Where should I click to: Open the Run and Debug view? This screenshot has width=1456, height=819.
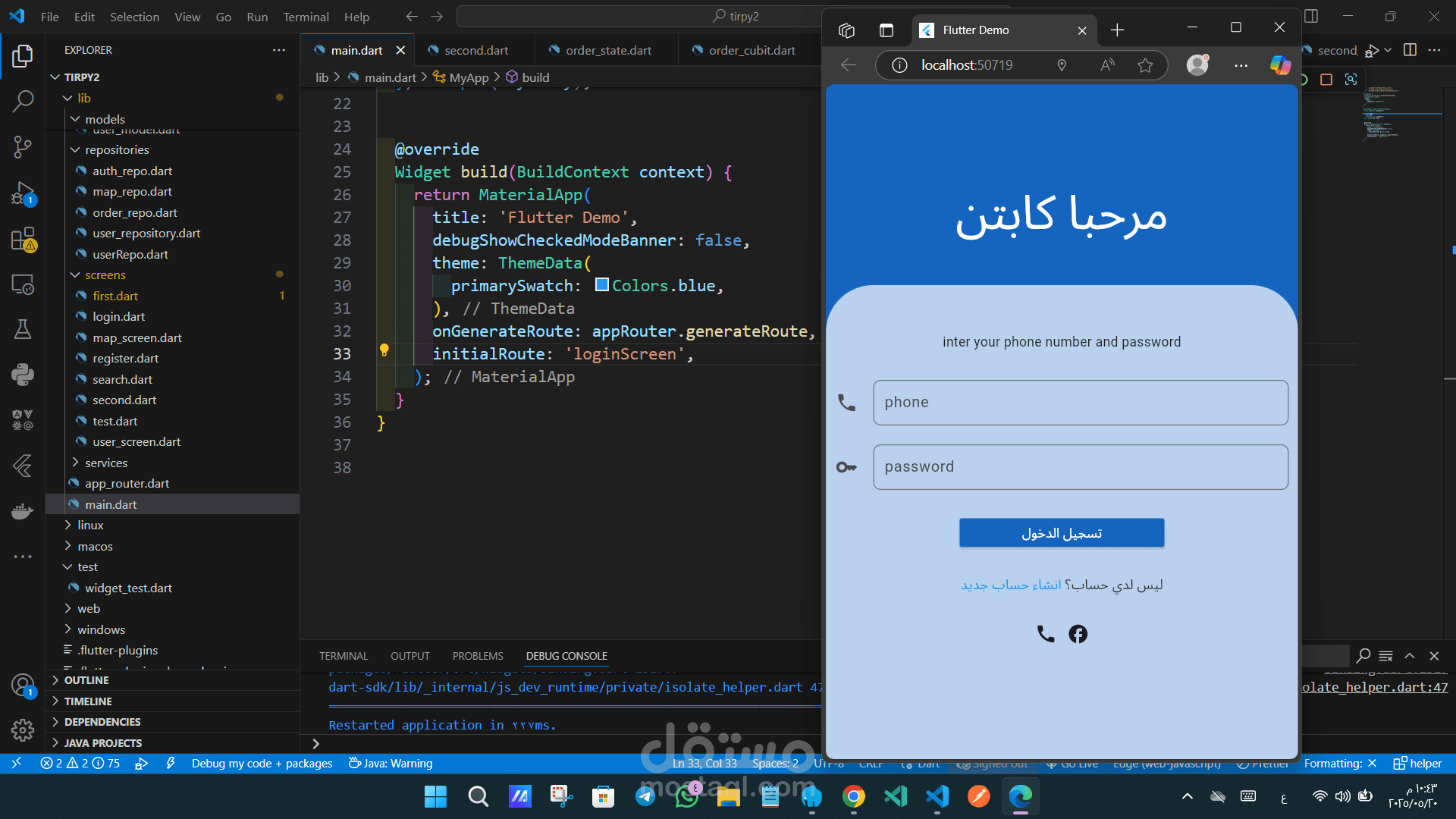pos(23,193)
